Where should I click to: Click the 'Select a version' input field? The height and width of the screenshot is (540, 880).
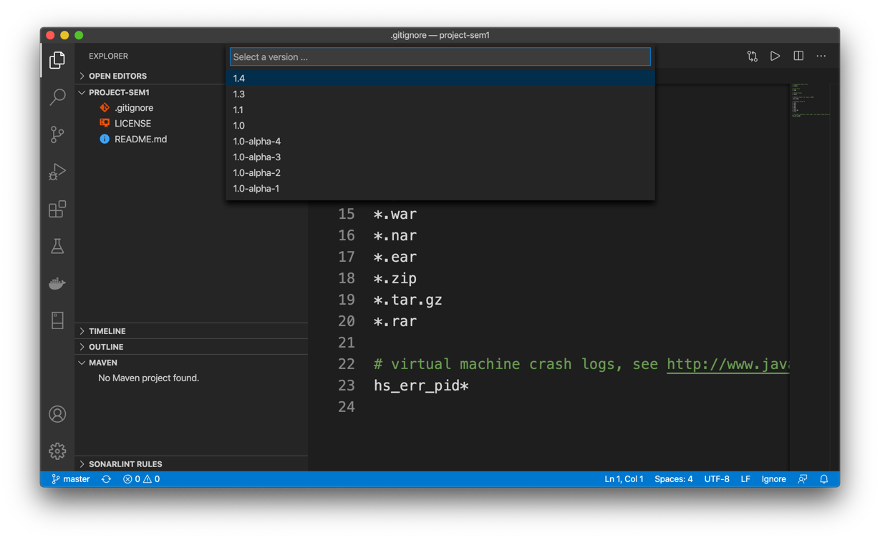click(440, 57)
